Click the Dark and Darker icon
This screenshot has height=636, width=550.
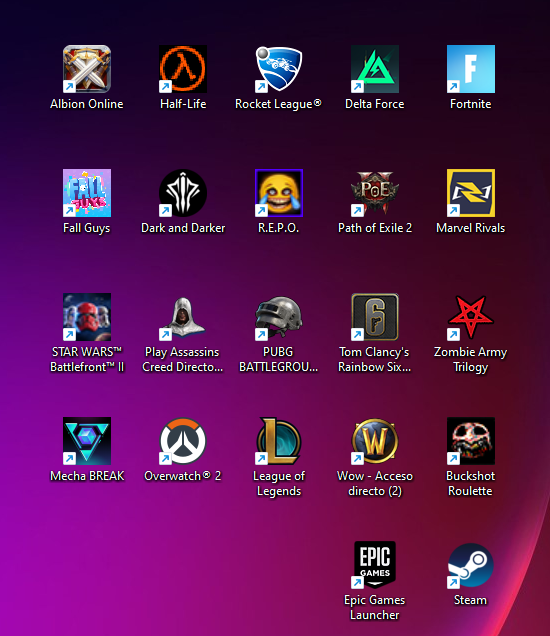click(x=183, y=193)
